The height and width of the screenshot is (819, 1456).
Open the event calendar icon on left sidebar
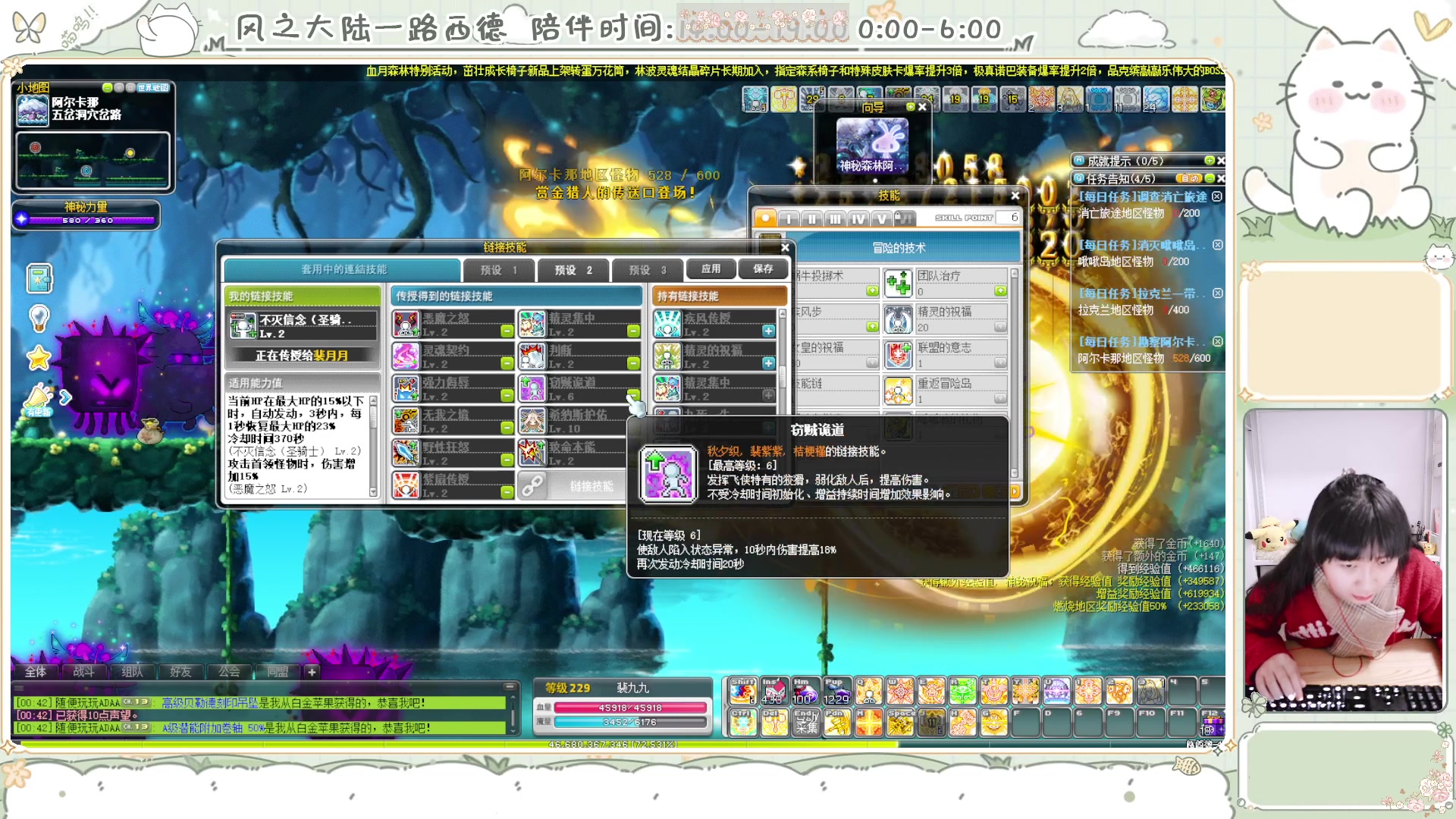(39, 278)
